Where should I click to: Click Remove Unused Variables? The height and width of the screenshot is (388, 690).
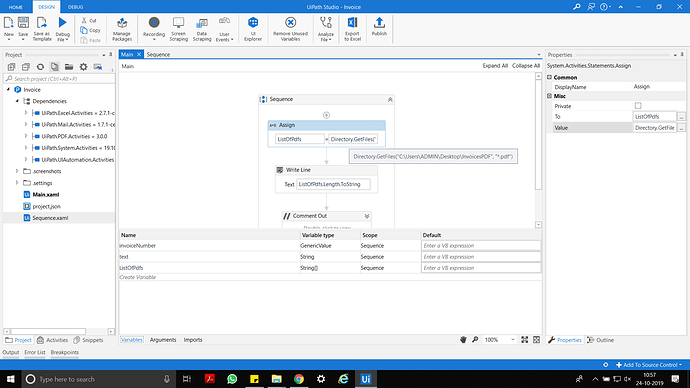coord(290,29)
